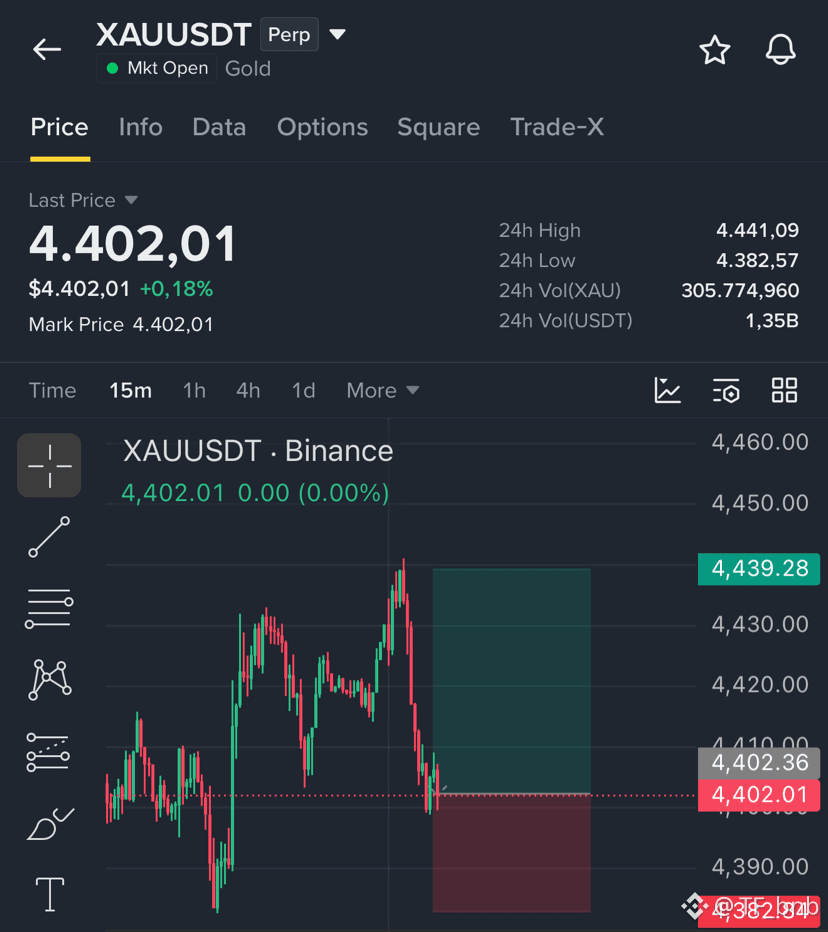Select the XABCD pattern tool

coord(50,679)
